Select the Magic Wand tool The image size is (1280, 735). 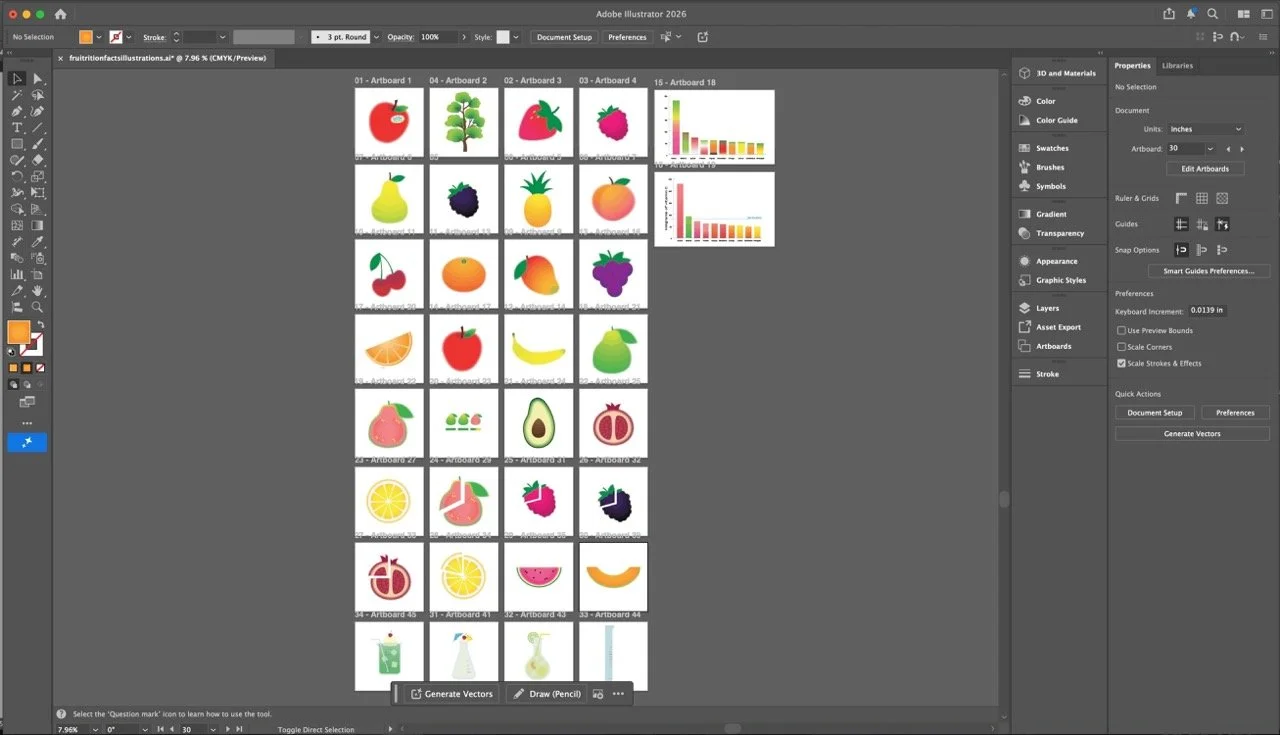click(x=17, y=95)
